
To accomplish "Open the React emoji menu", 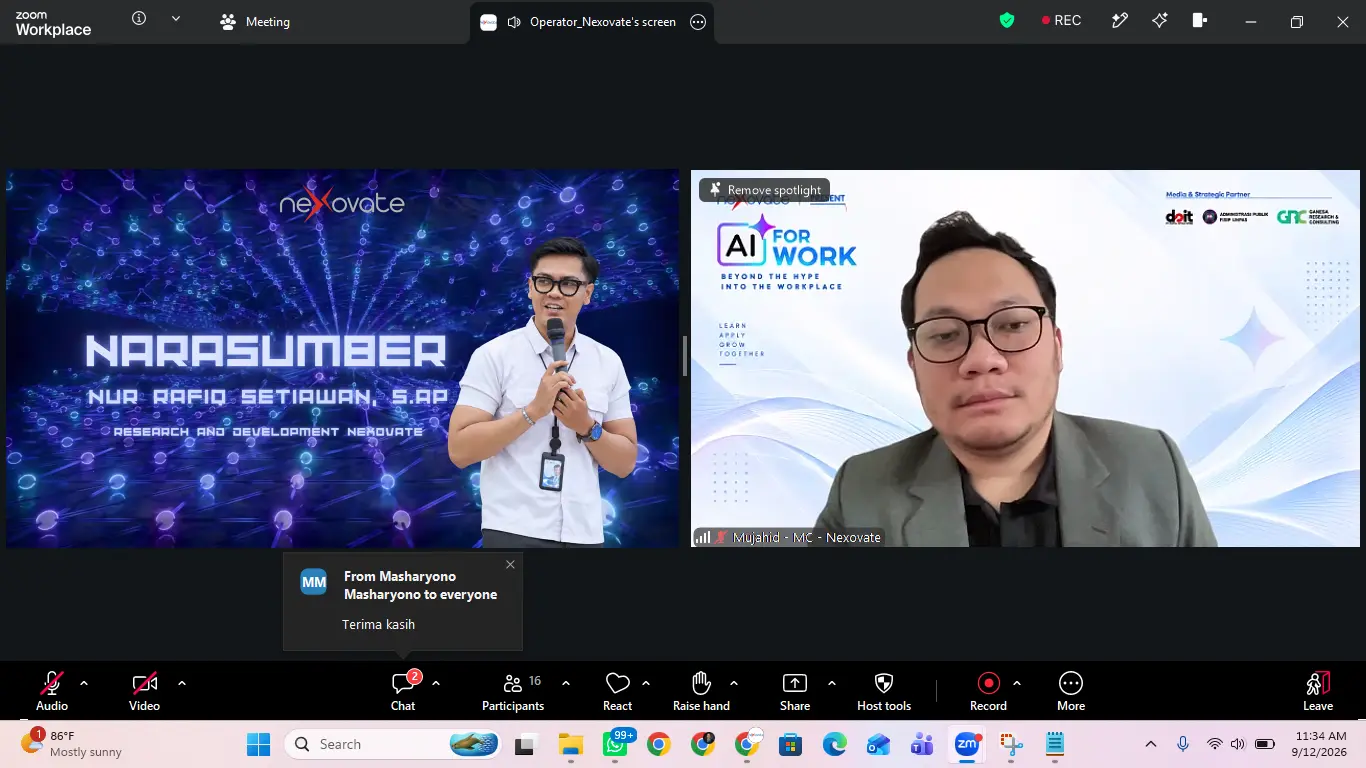I will (617, 691).
